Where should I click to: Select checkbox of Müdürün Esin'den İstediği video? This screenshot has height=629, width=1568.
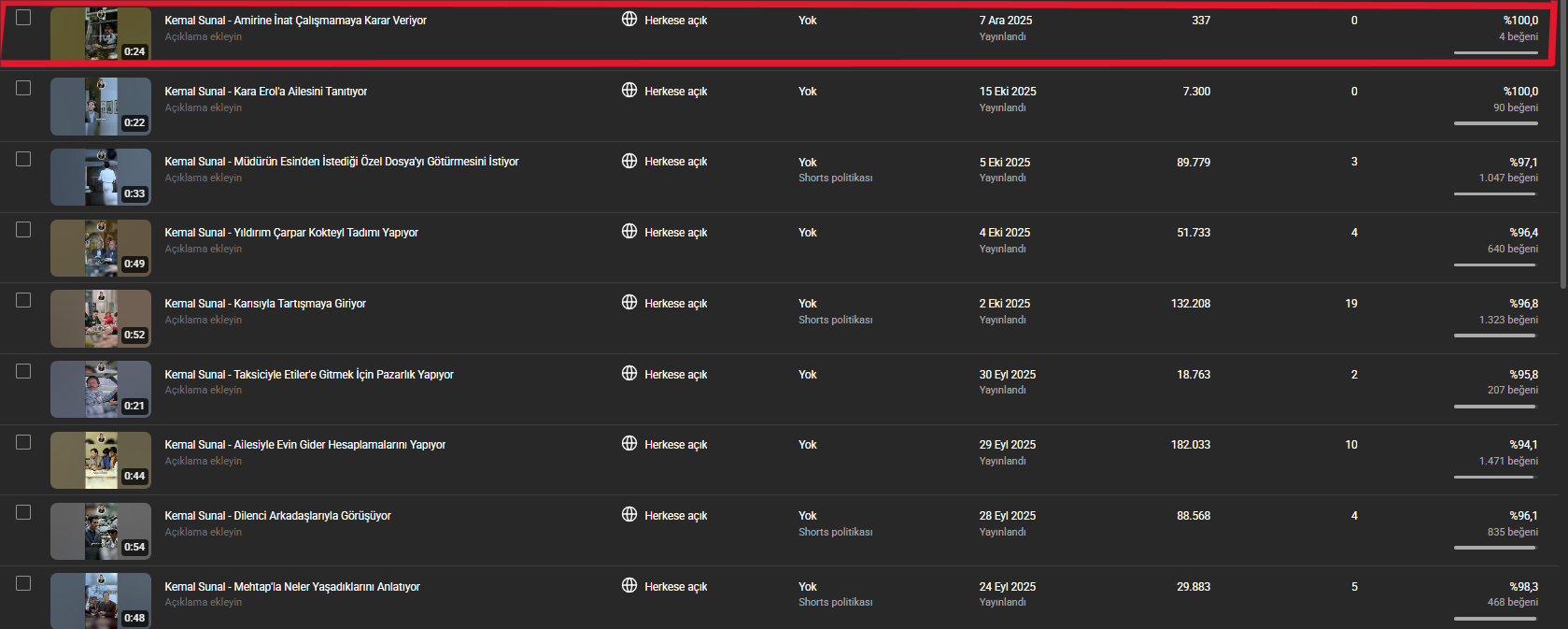(23, 159)
